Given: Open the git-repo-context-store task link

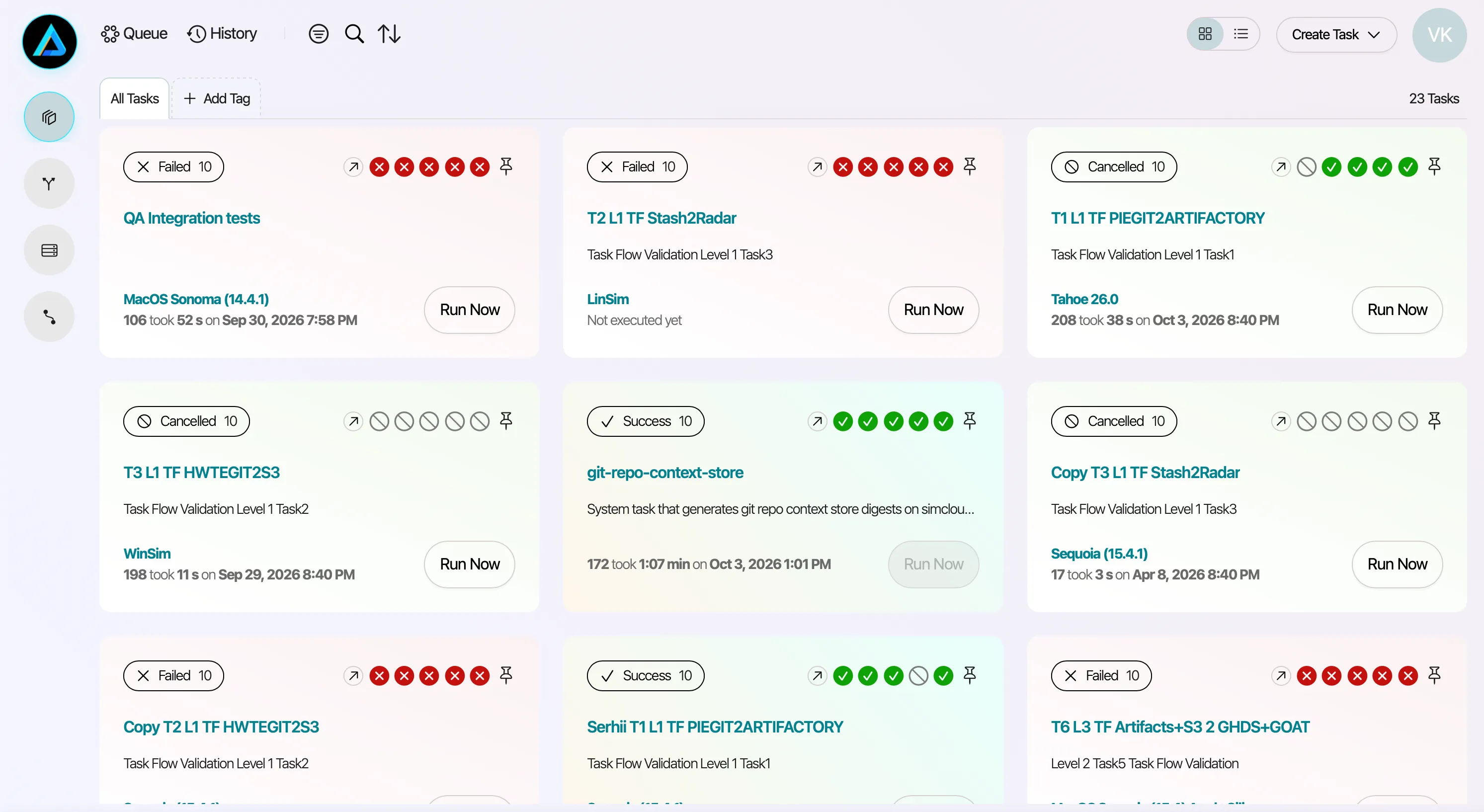Looking at the screenshot, I should [665, 473].
